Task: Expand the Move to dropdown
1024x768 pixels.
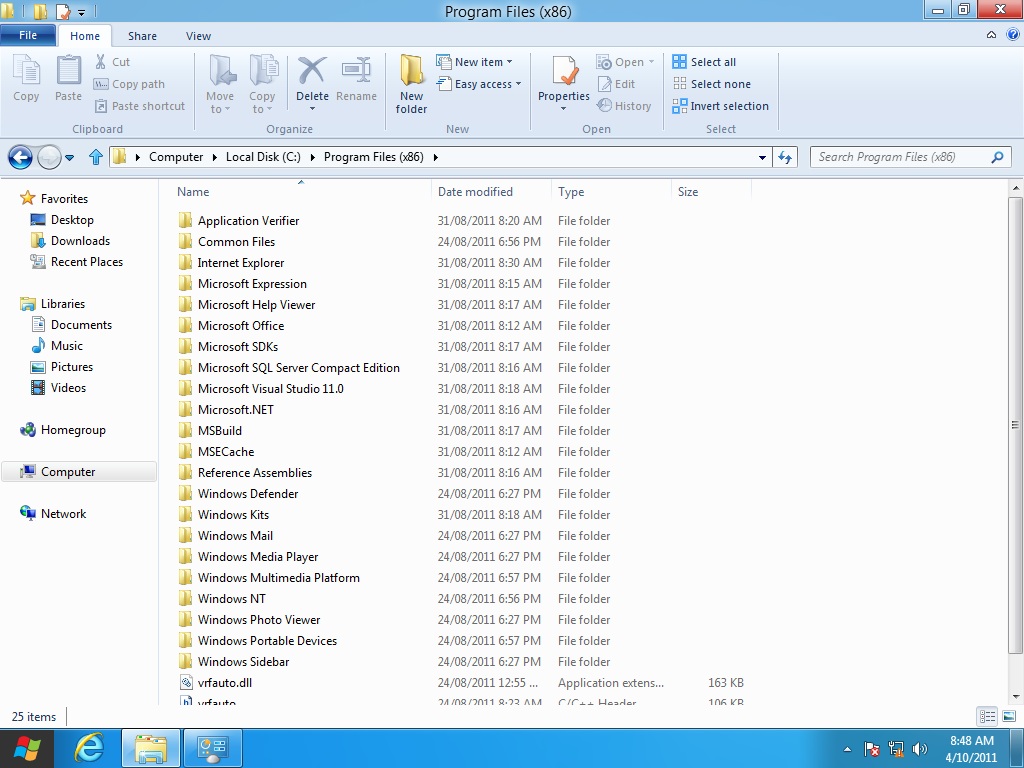Action: point(220,83)
